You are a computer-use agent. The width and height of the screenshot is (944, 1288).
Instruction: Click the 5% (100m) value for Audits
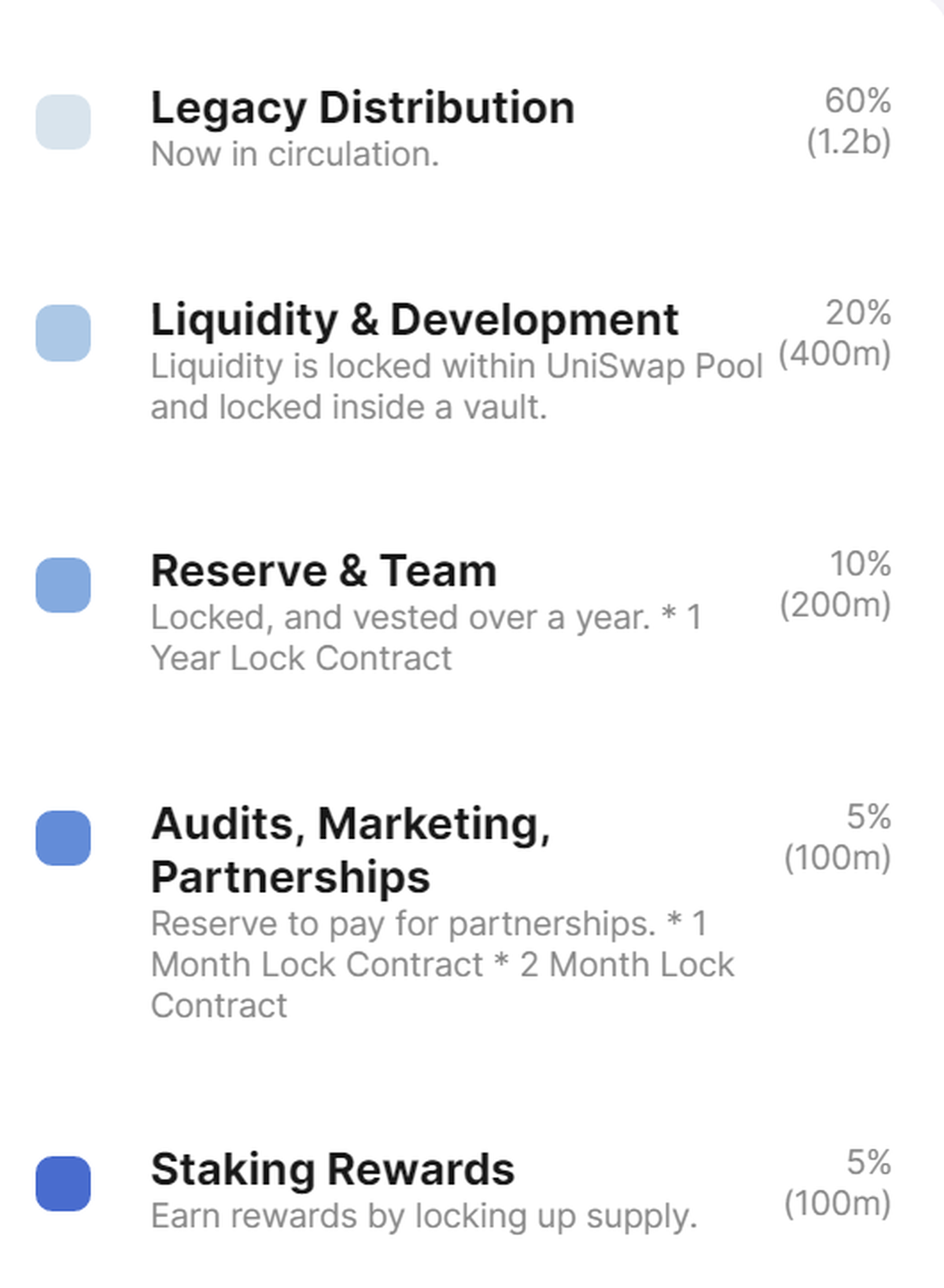(838, 837)
